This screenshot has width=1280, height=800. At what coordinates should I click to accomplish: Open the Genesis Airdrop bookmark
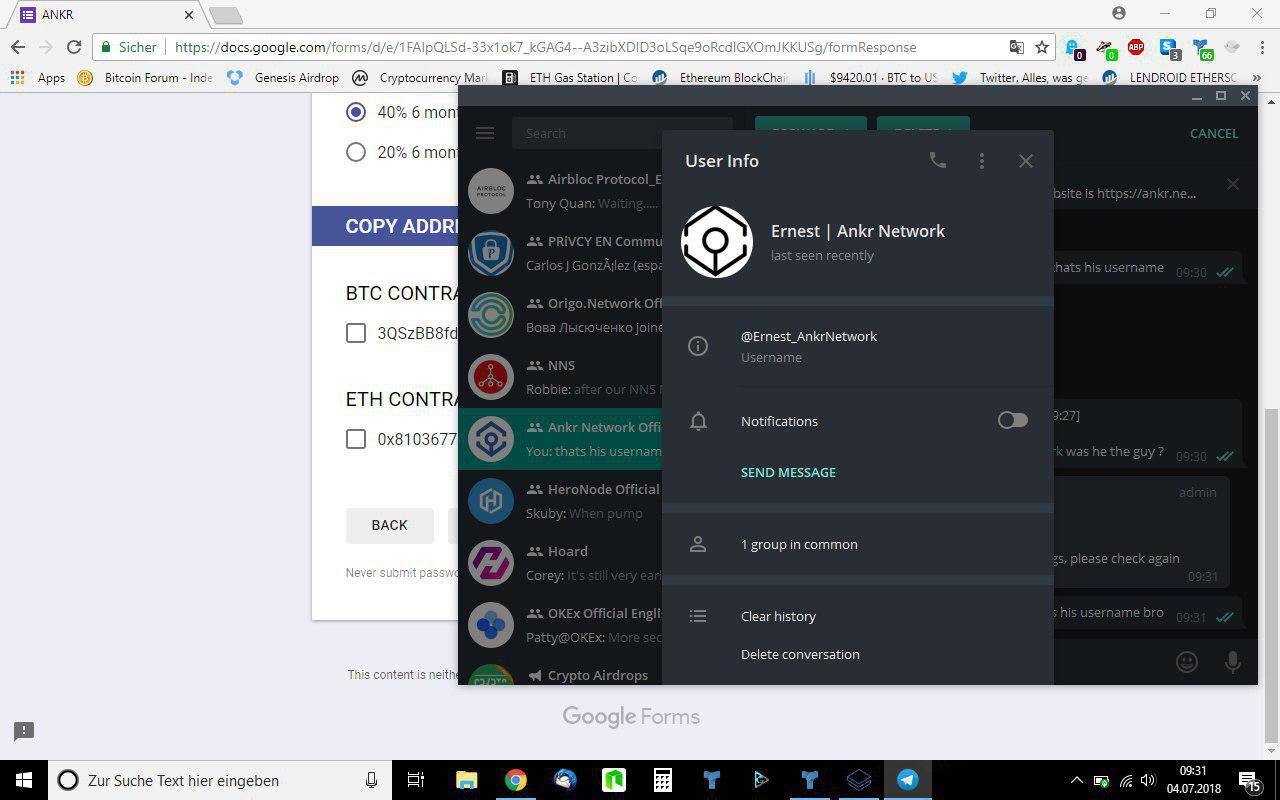coord(284,77)
